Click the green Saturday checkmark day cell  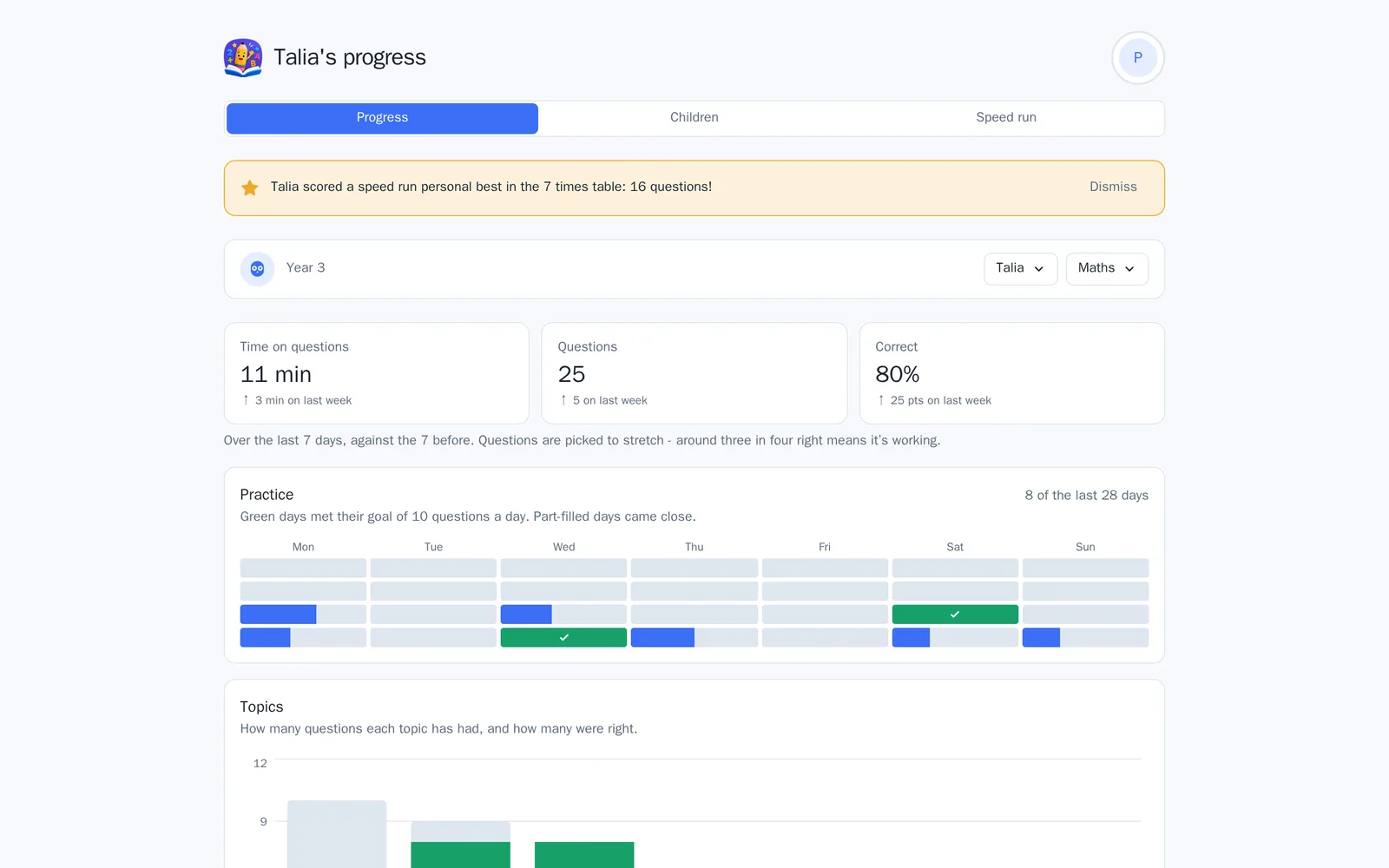pyautogui.click(x=955, y=615)
